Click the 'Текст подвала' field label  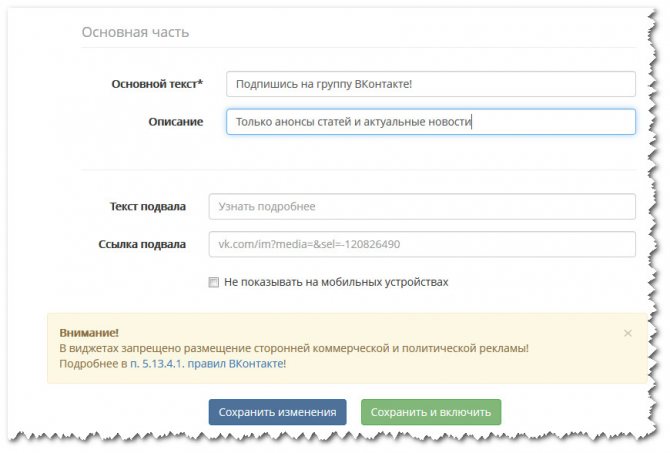tap(147, 207)
